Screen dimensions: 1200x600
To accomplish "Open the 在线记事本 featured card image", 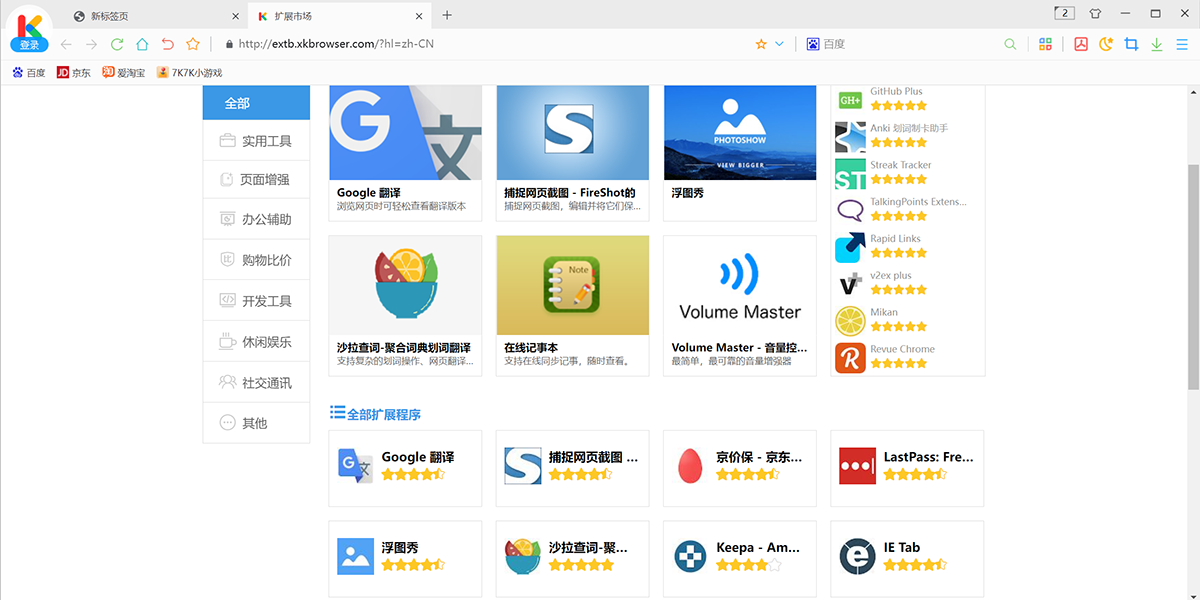I will [573, 285].
